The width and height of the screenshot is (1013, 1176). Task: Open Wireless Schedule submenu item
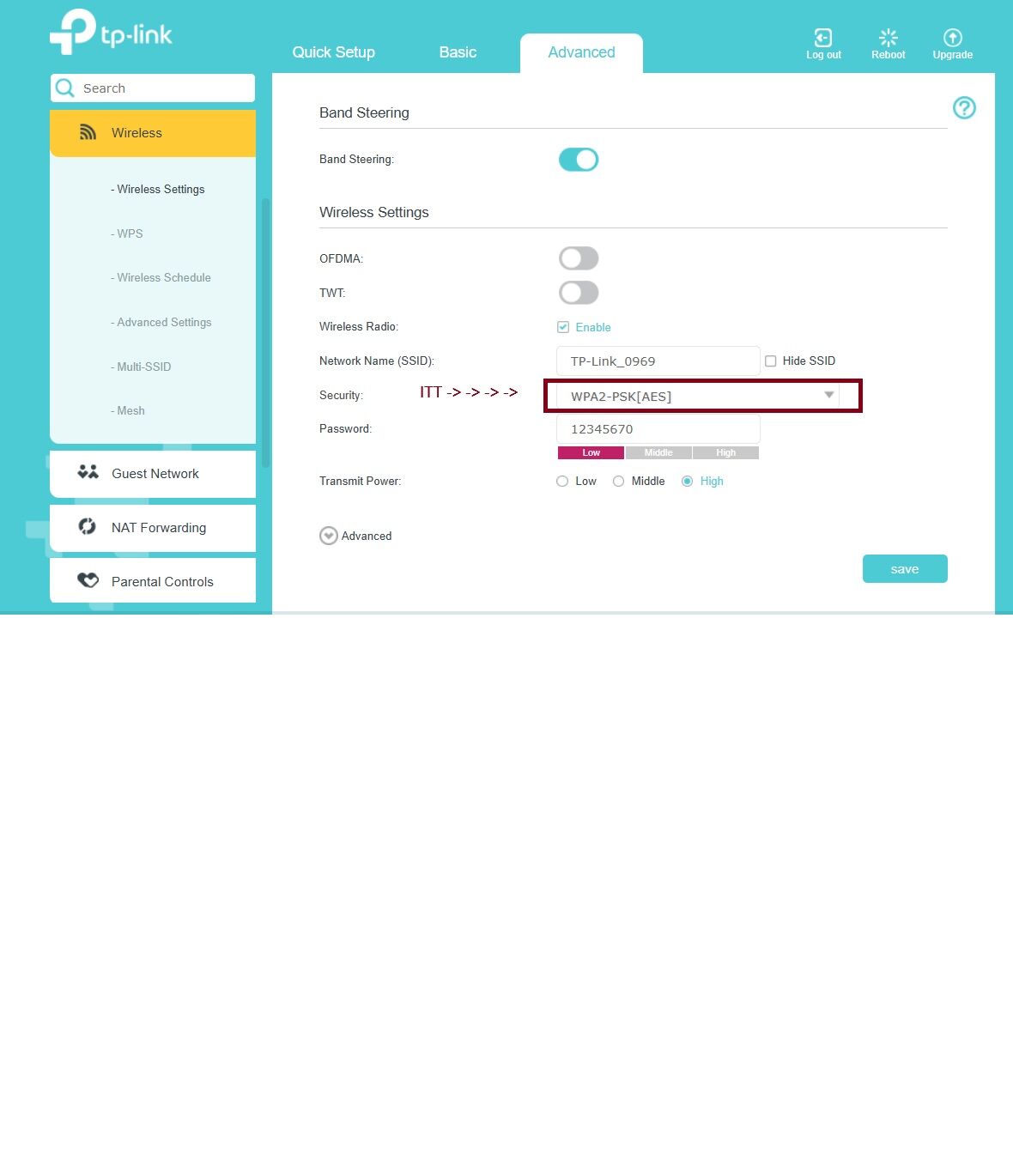161,277
